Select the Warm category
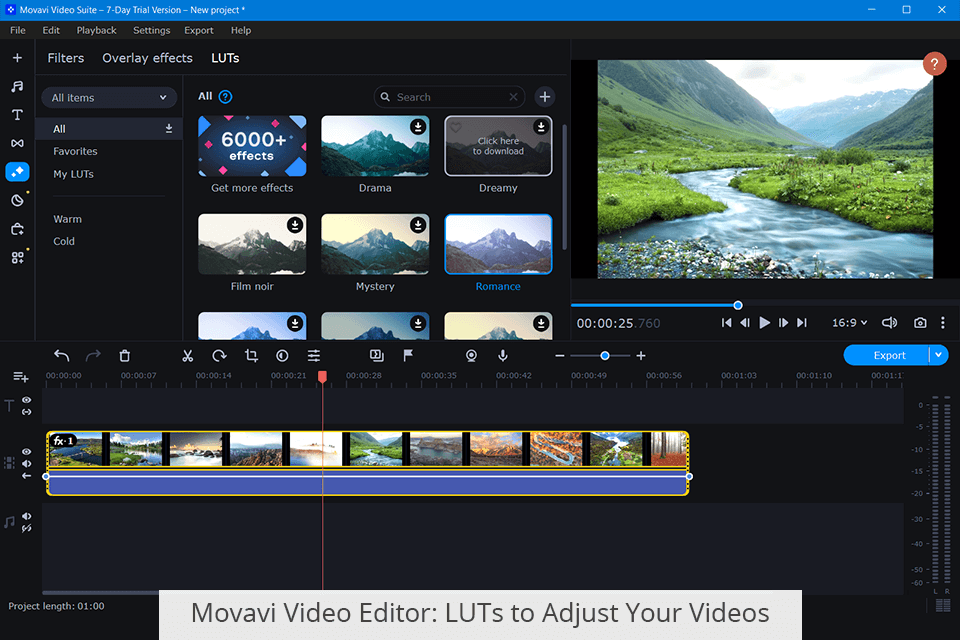Viewport: 960px width, 640px height. pyautogui.click(x=67, y=219)
